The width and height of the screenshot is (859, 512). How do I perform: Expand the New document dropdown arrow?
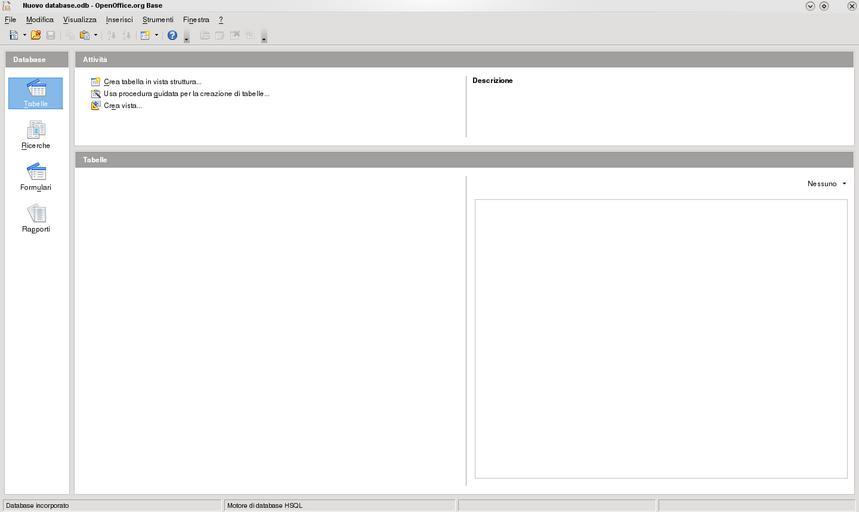[x=23, y=35]
